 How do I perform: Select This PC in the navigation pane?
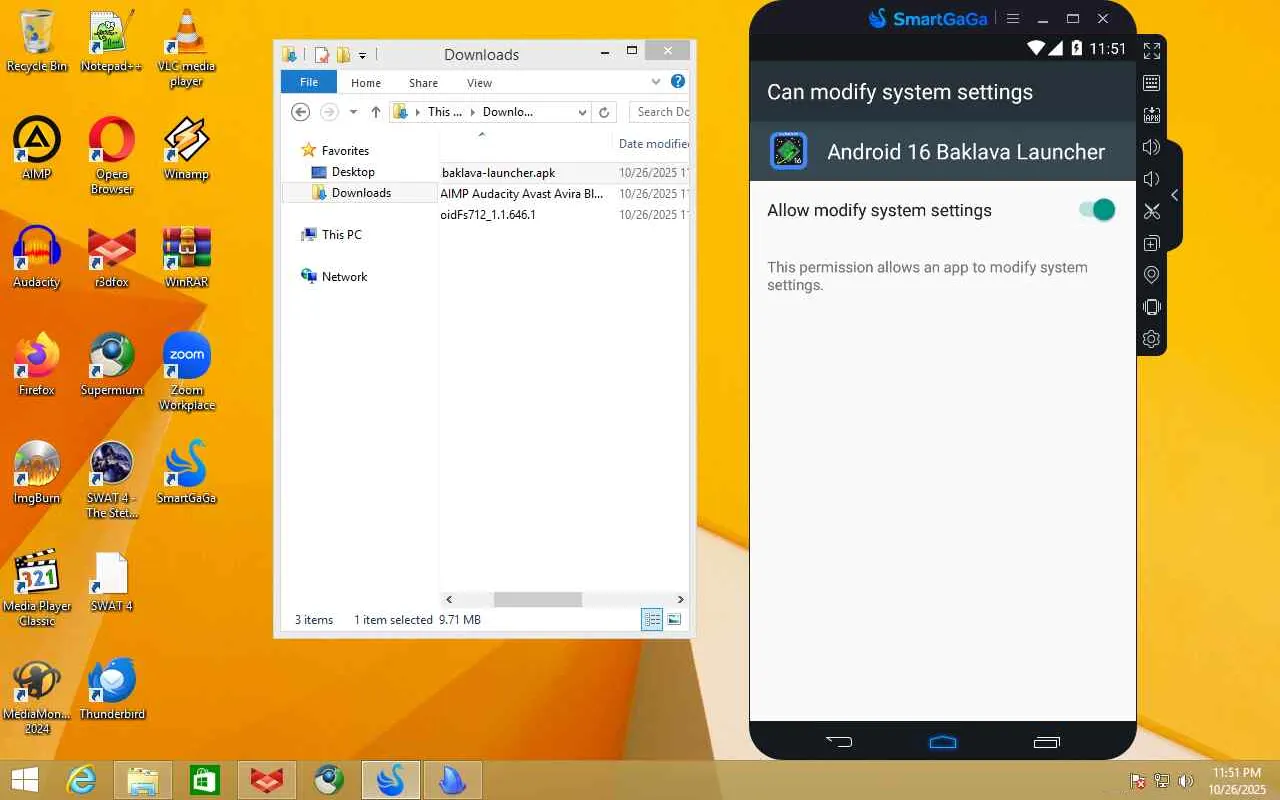341,235
